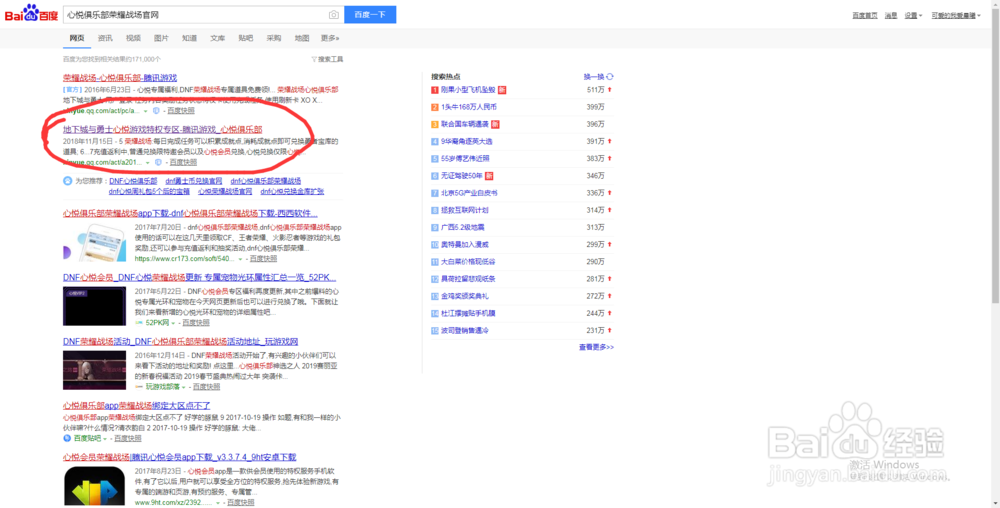The width and height of the screenshot is (1000, 508).
Task: Switch to the 采购 tab
Action: 274,38
